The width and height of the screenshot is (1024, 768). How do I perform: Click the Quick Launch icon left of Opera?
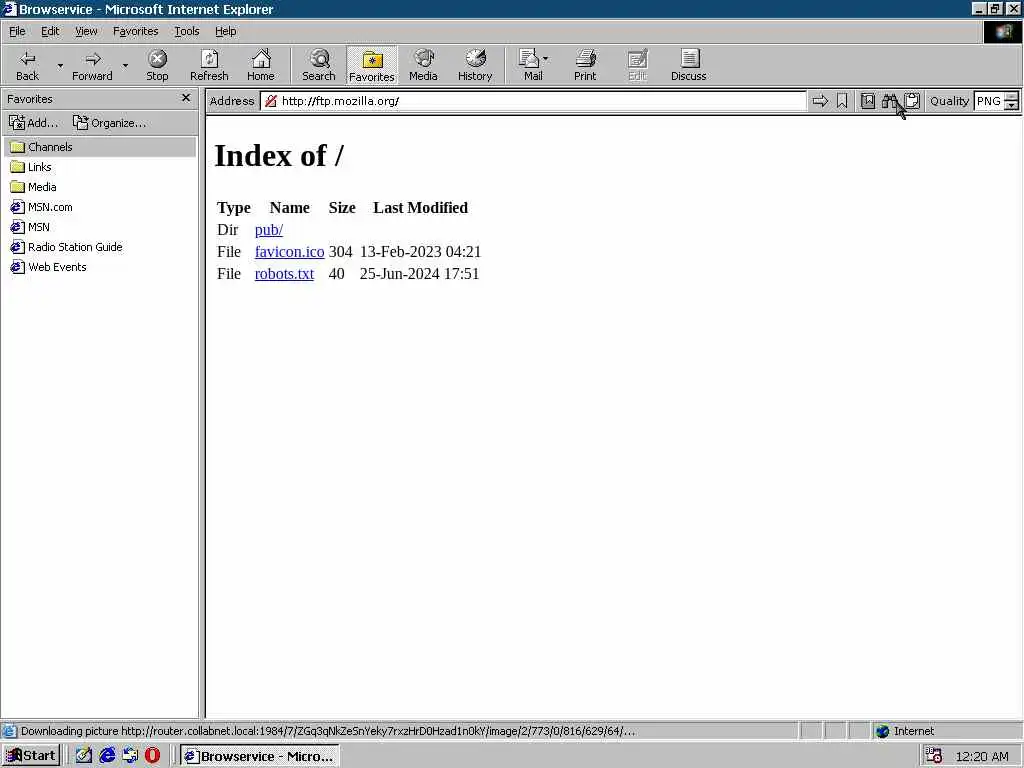[130, 756]
